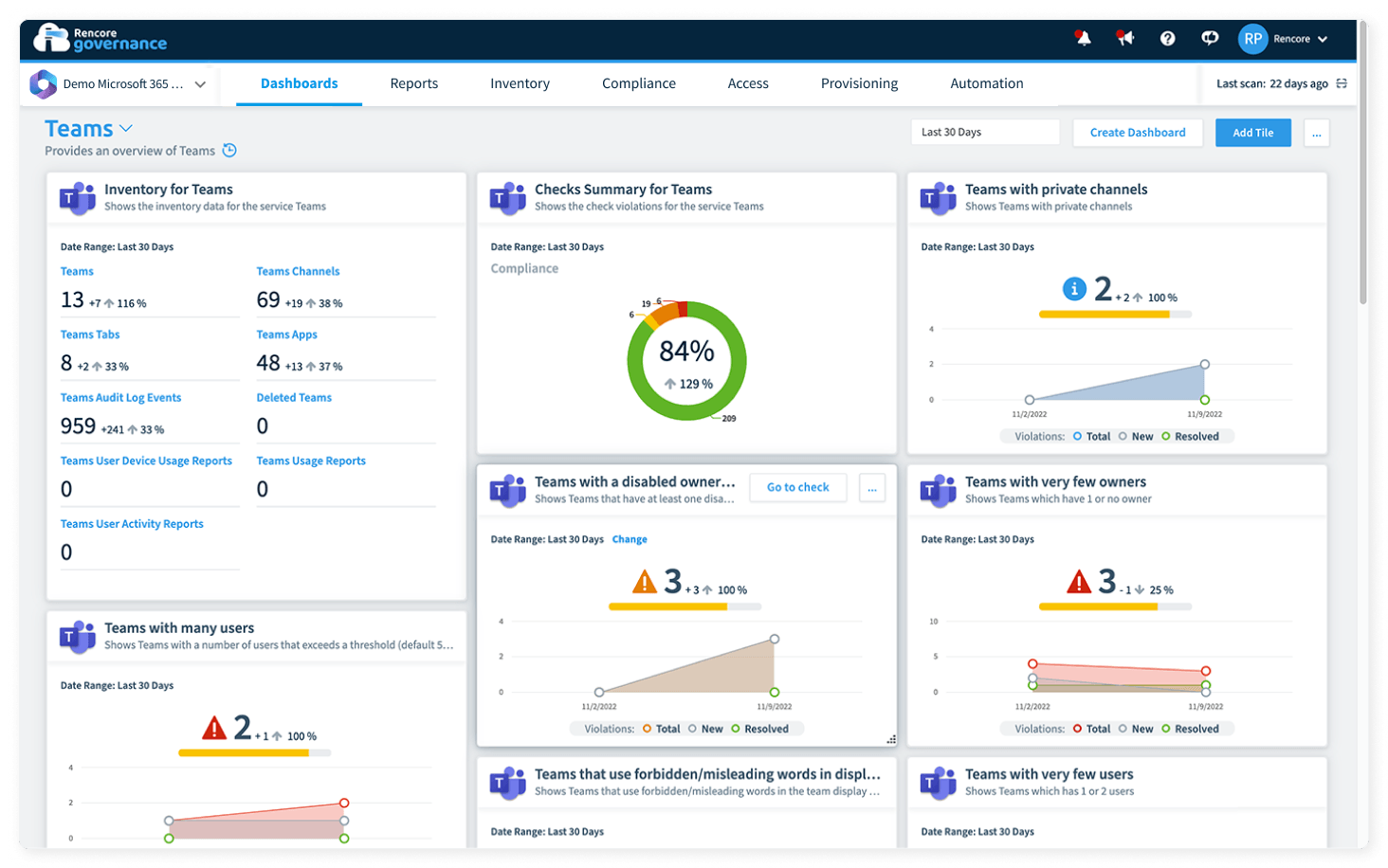The height and width of the screenshot is (868, 1388).
Task: Click resize handle on disabled owner tile
Action: [x=891, y=739]
